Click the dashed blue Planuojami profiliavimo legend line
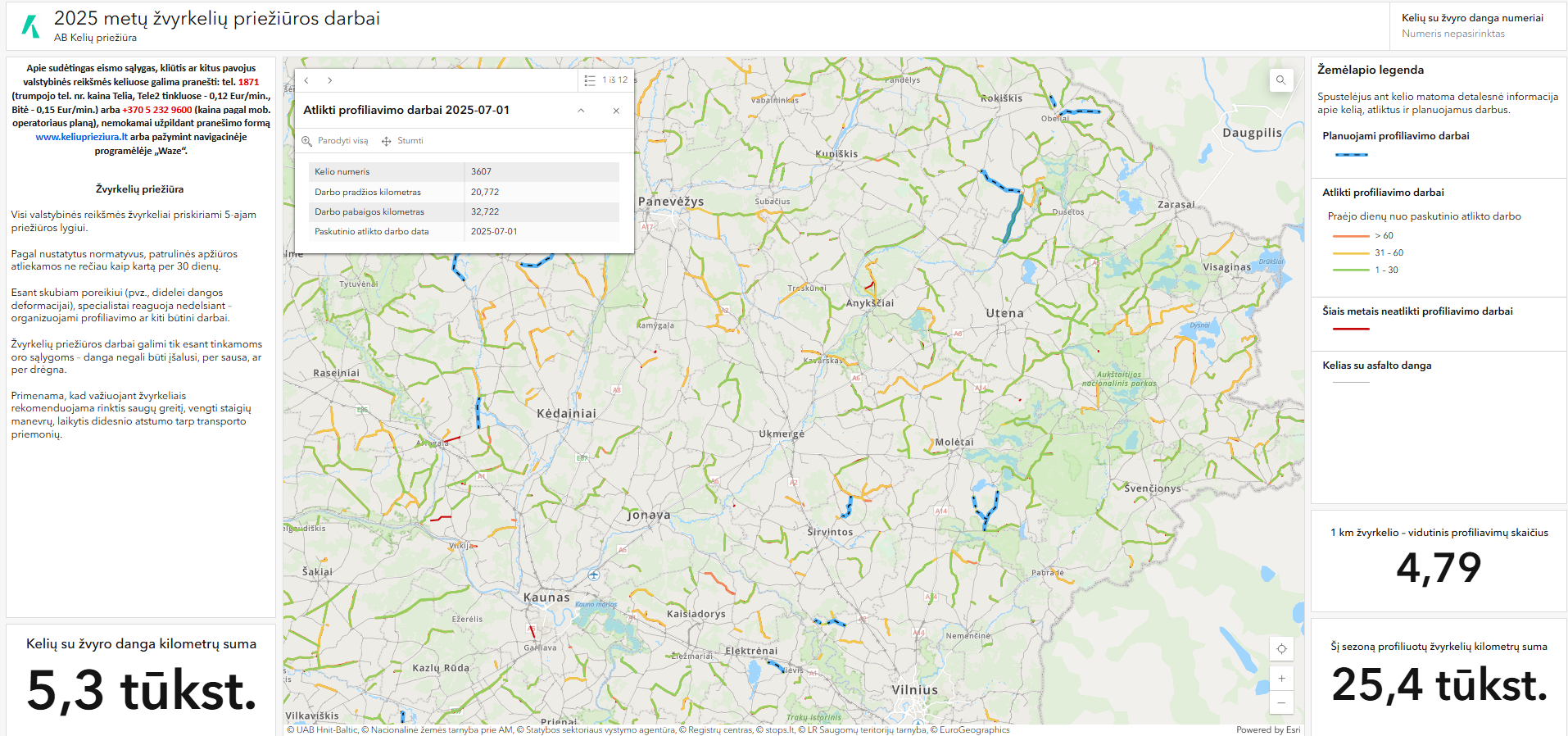 click(1351, 154)
